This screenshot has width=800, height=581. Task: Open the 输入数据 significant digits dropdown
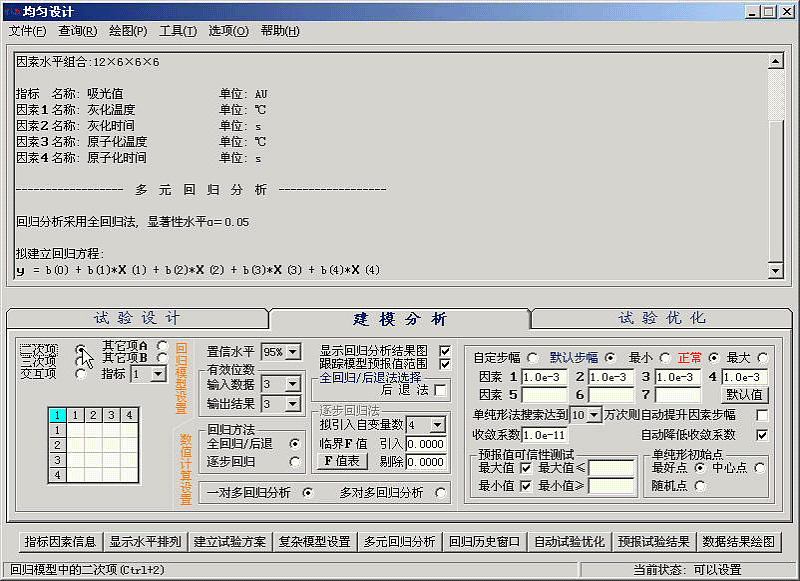click(294, 384)
